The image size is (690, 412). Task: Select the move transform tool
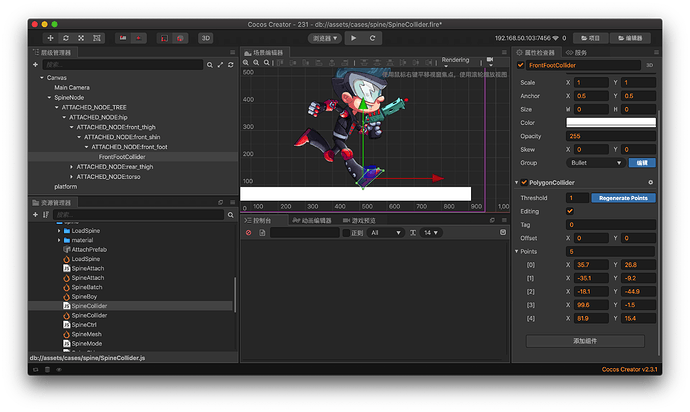point(50,38)
